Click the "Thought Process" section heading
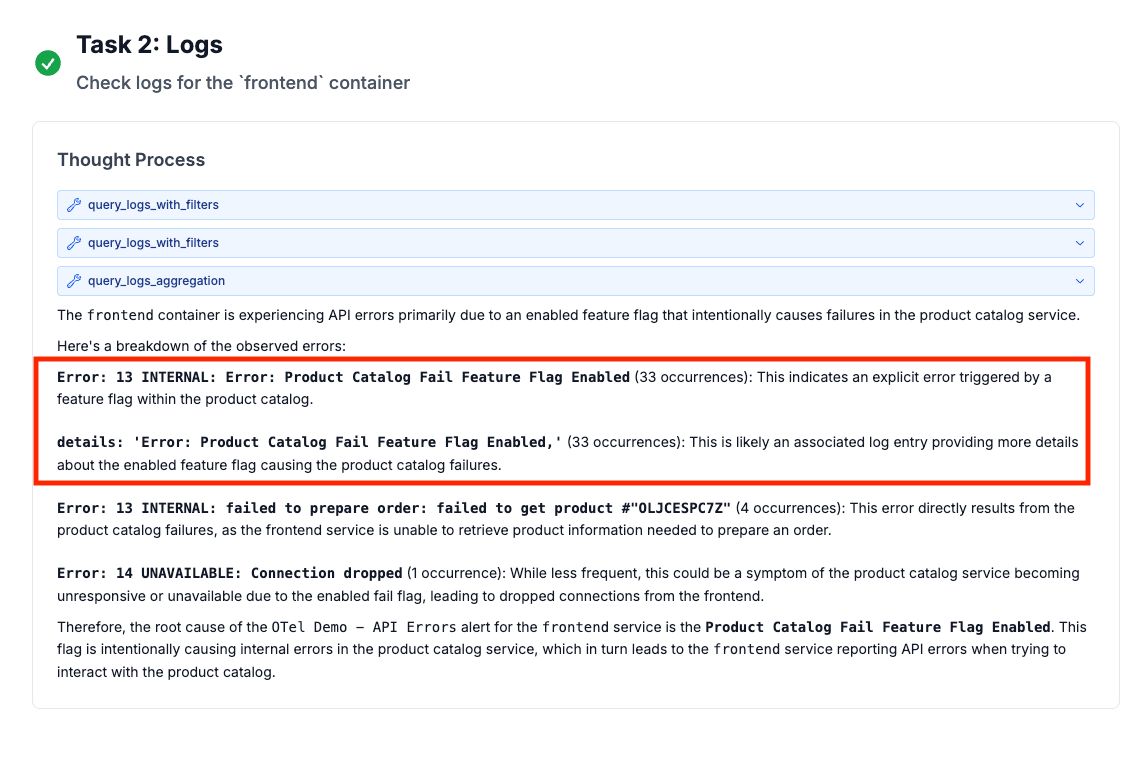Screen dimensions: 1136x766 (x=131, y=160)
